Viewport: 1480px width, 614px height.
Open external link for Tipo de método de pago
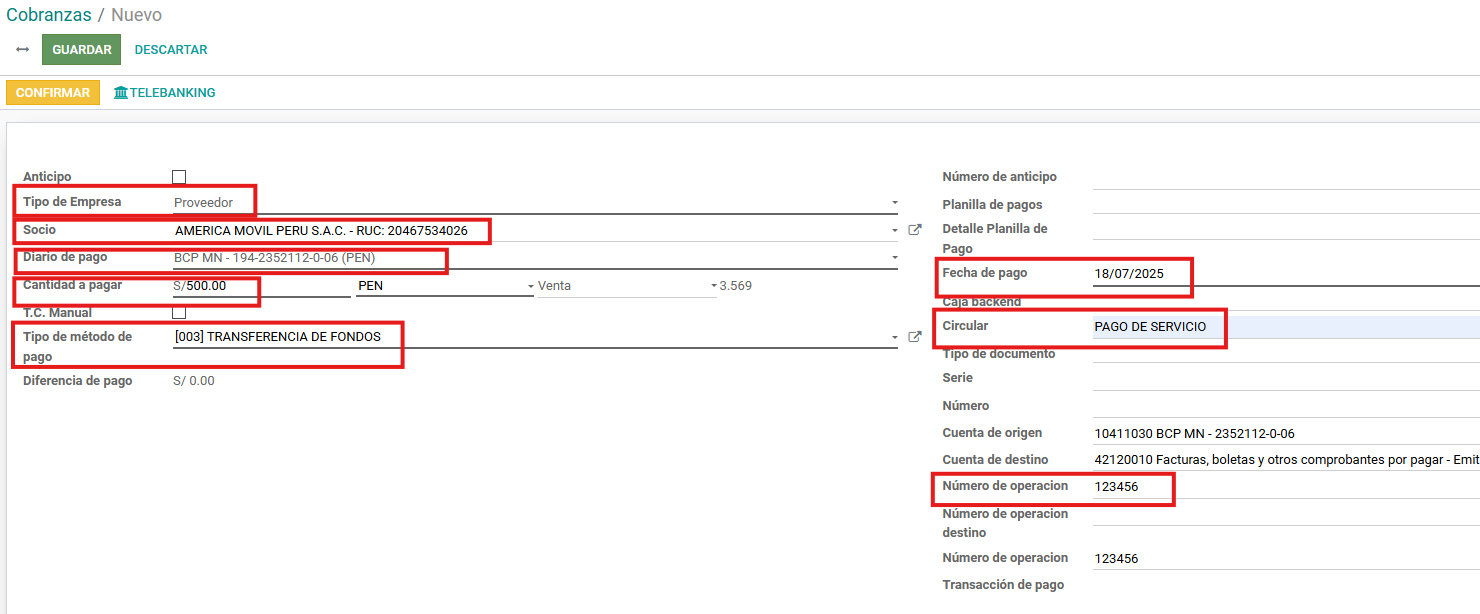pyautogui.click(x=914, y=337)
